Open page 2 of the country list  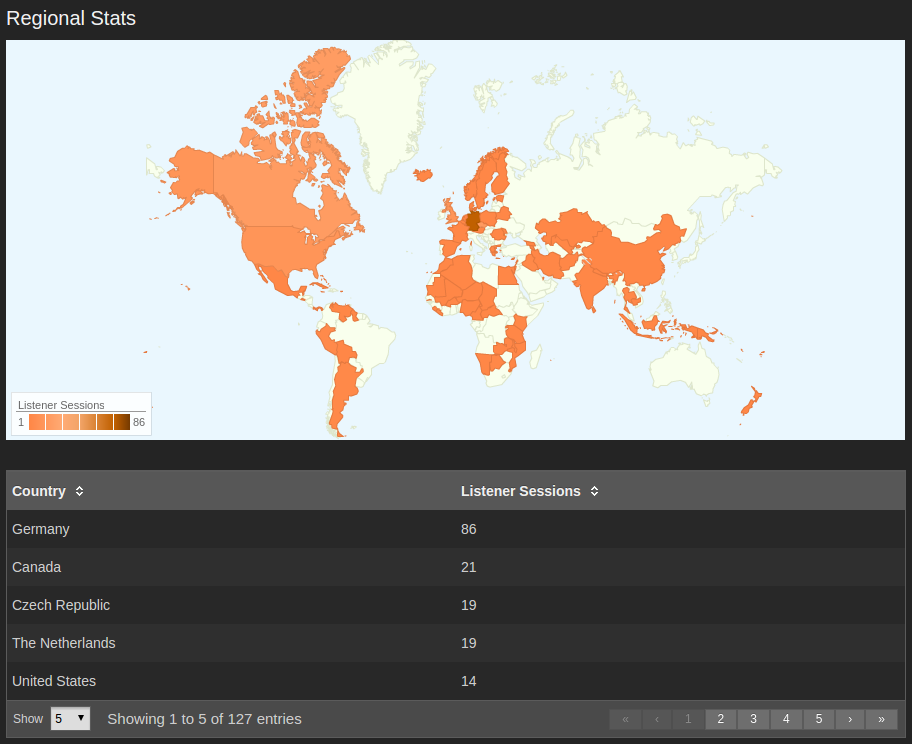coord(721,719)
